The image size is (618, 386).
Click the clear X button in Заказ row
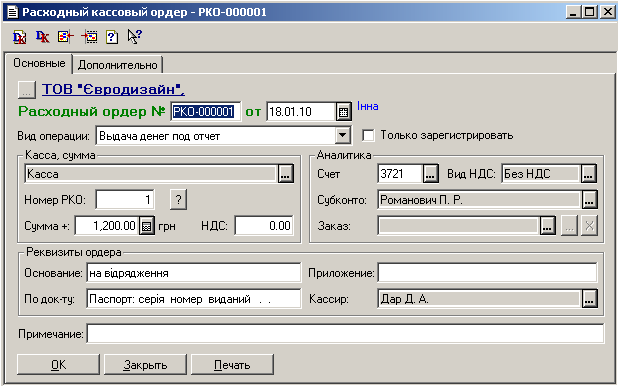[x=589, y=226]
